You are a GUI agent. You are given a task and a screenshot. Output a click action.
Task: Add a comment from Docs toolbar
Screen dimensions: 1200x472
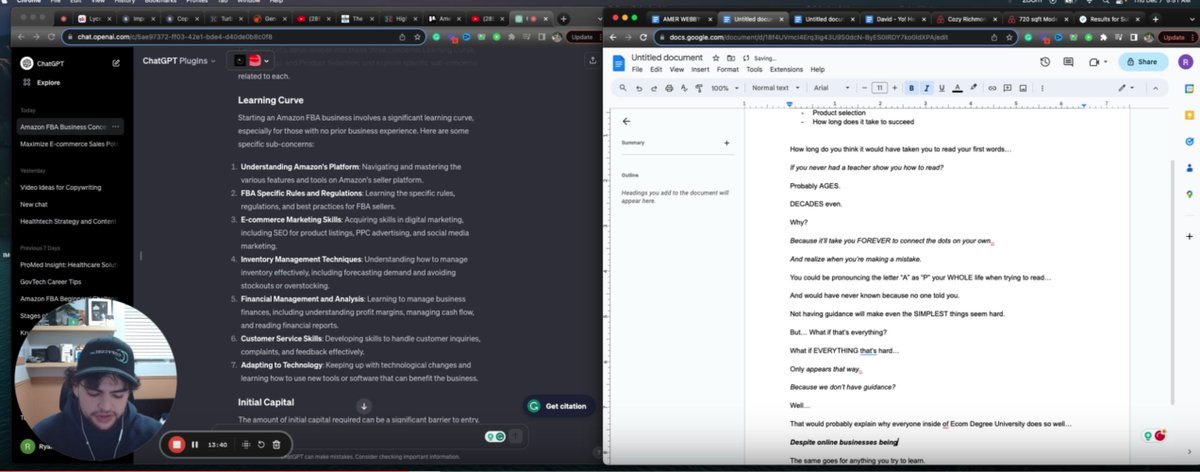pyautogui.click(x=1006, y=88)
